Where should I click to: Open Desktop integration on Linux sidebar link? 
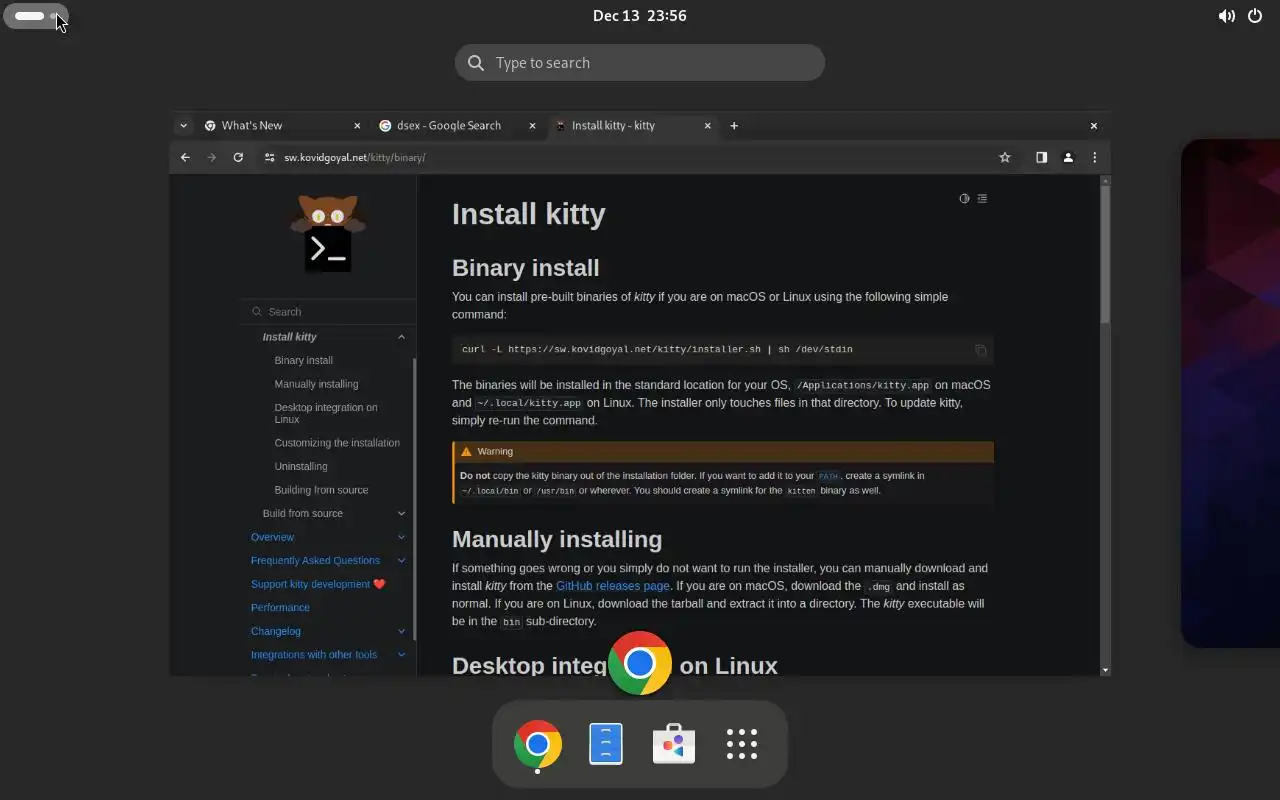(326, 413)
